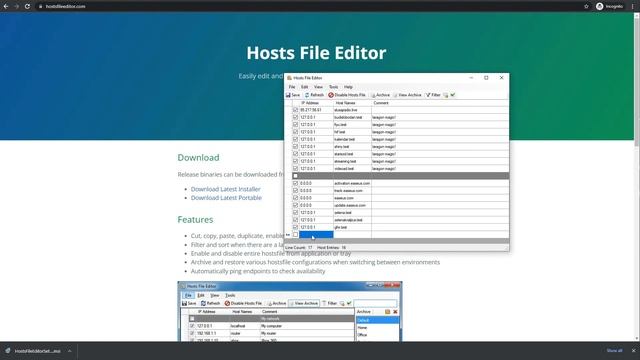Click the small copy icon after Filter
The width and height of the screenshot is (640, 360).
tap(446, 95)
